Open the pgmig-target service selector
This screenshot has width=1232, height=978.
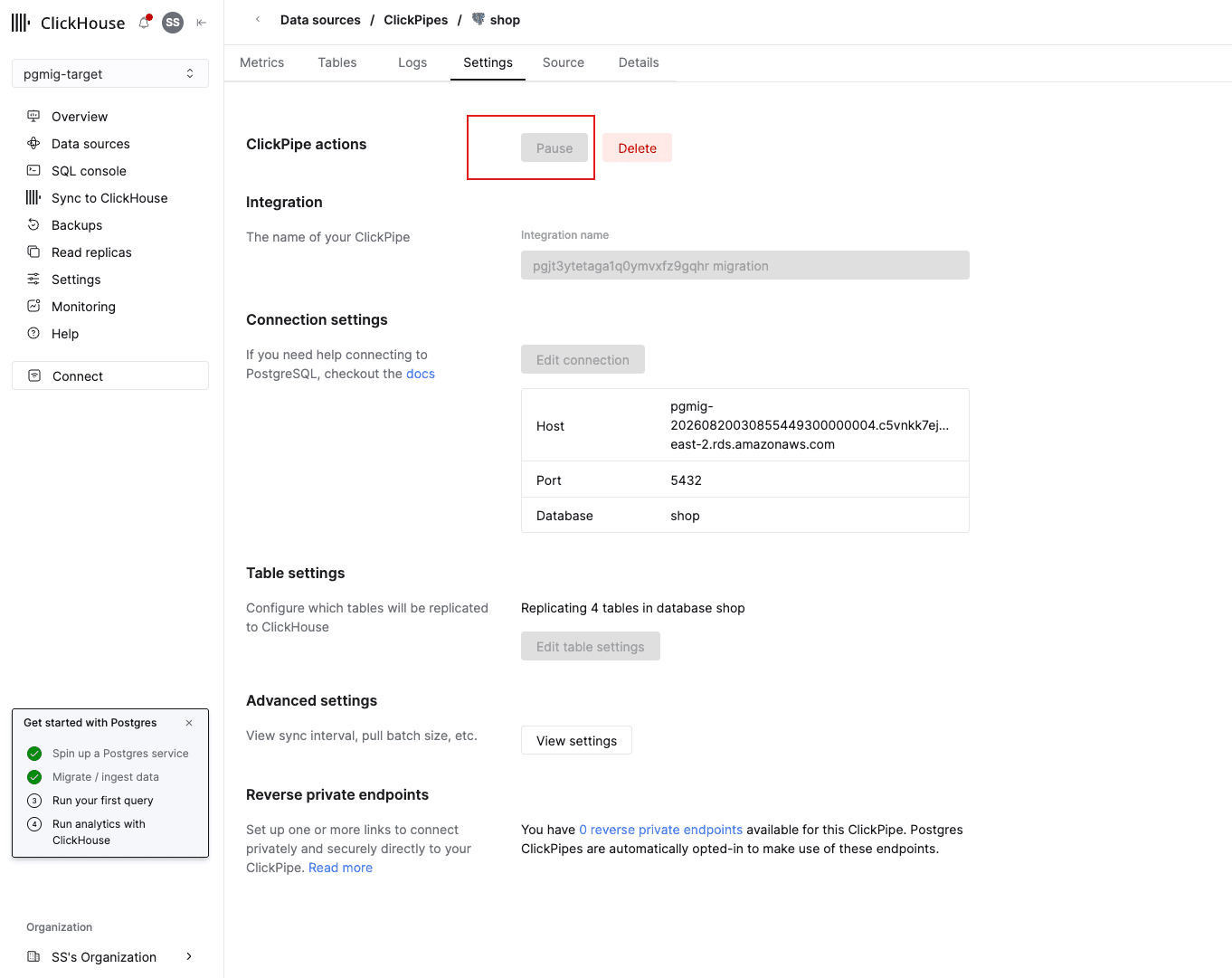[110, 73]
